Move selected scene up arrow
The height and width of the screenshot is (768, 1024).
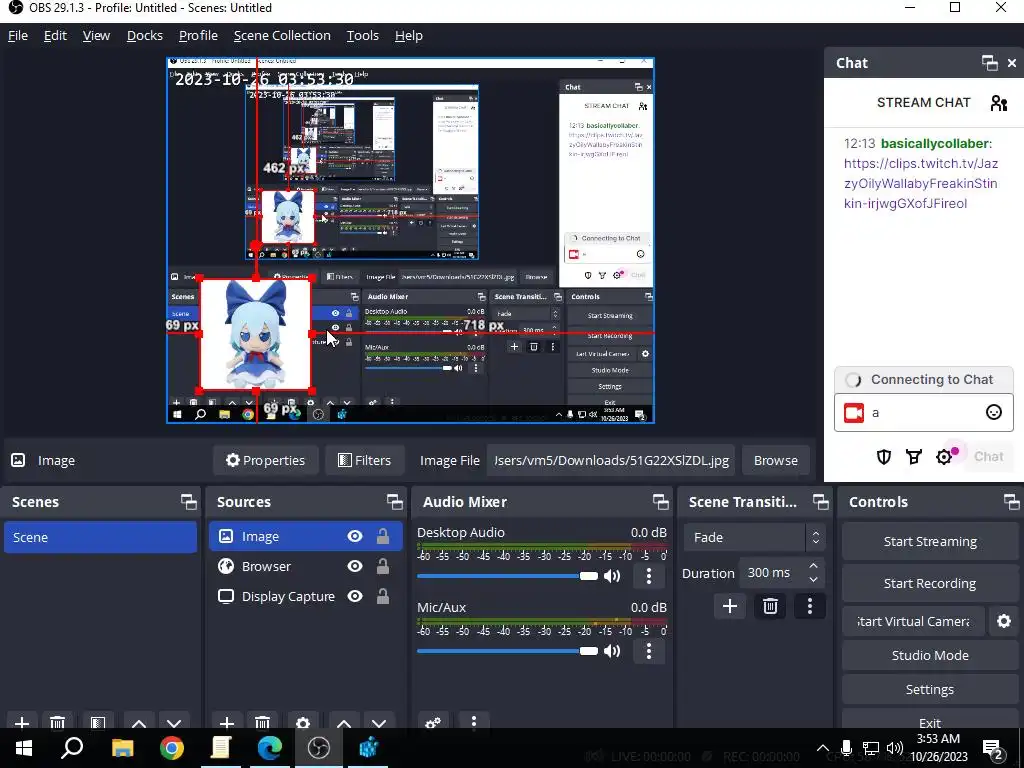138,723
